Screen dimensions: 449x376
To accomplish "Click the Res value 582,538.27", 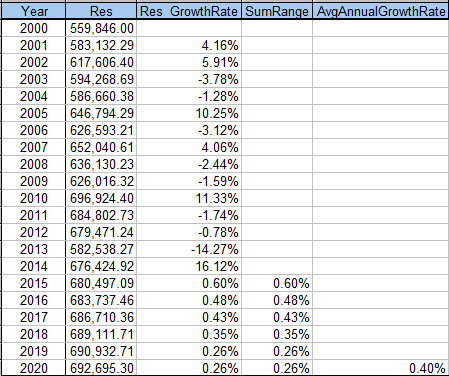I will click(101, 249).
